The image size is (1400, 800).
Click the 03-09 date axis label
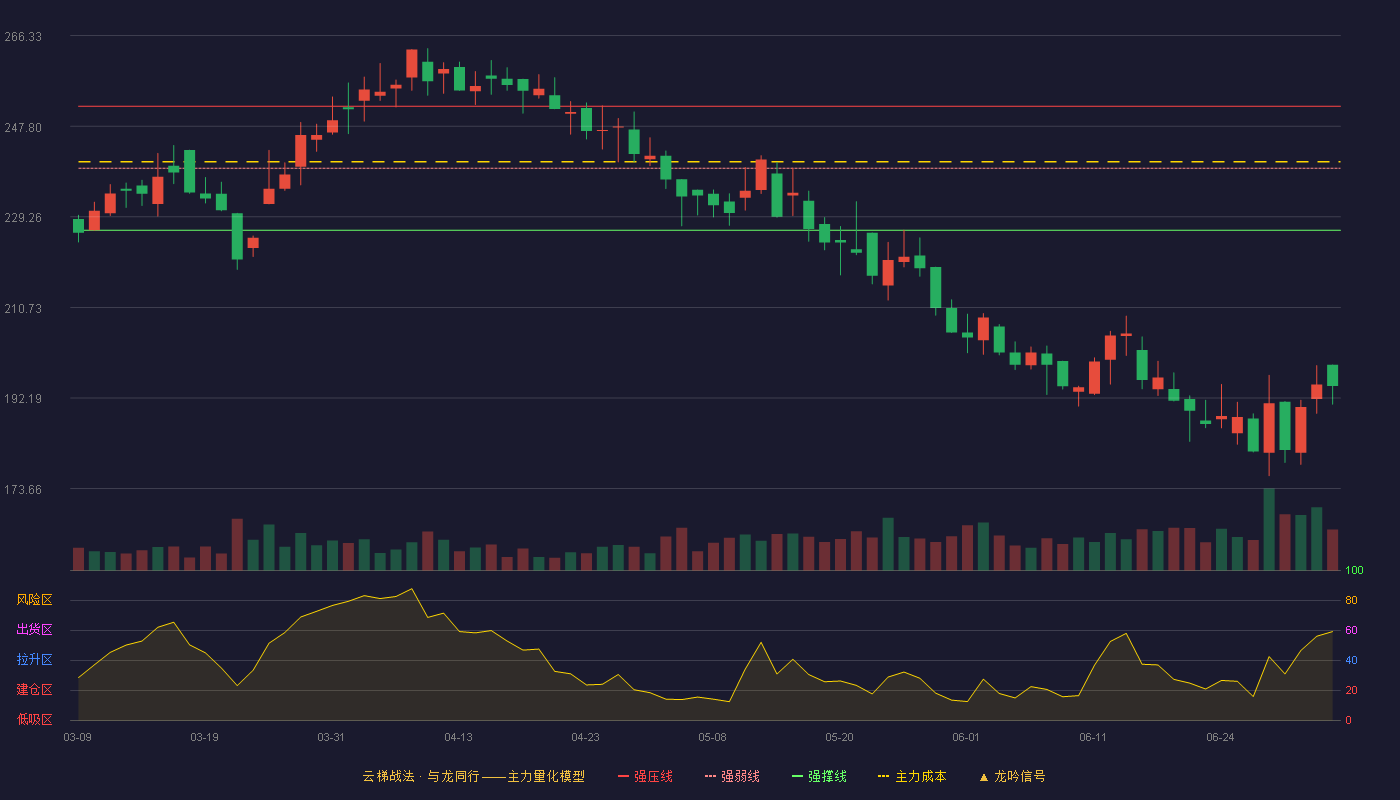tap(77, 737)
